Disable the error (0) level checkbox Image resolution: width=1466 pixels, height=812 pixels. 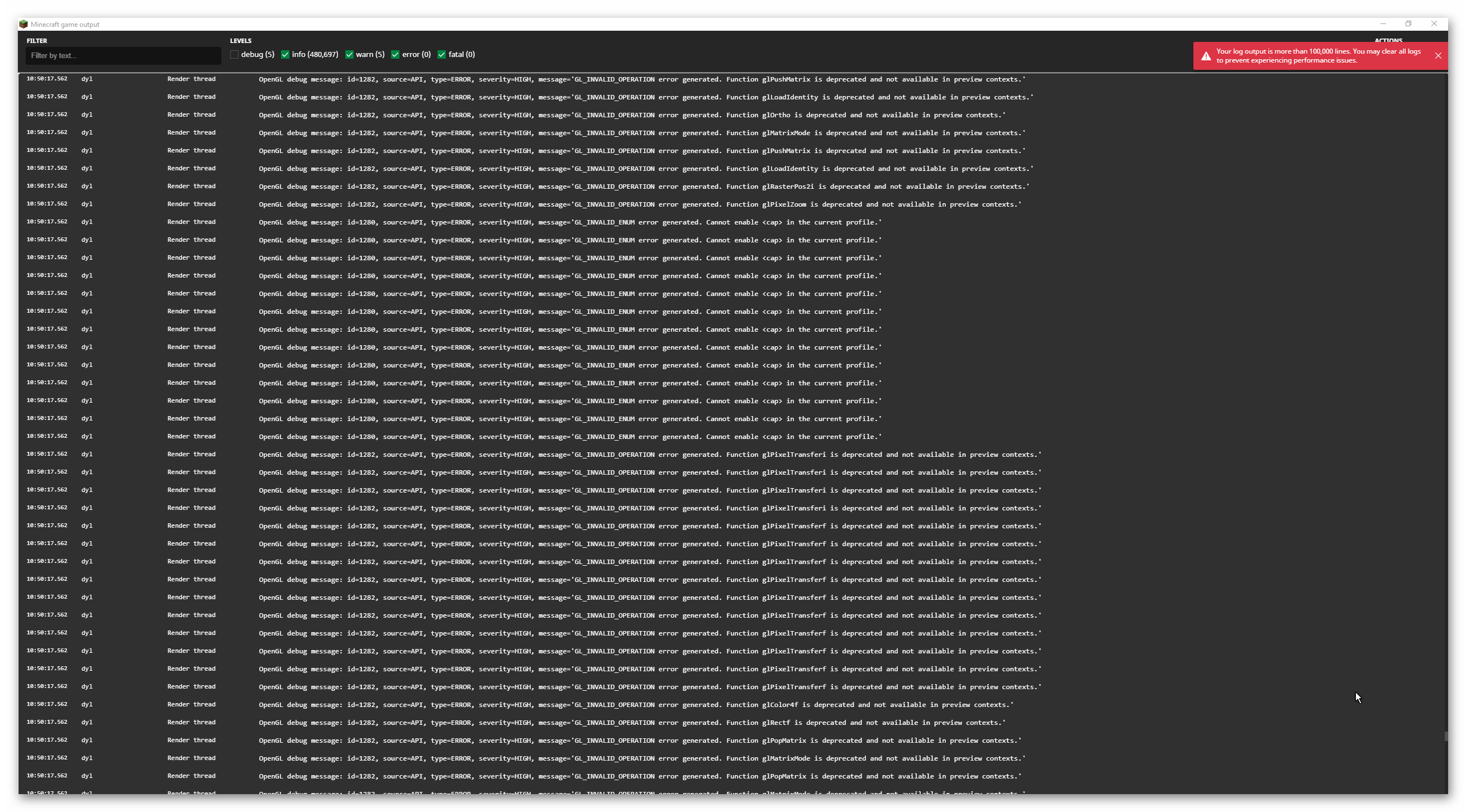click(396, 55)
